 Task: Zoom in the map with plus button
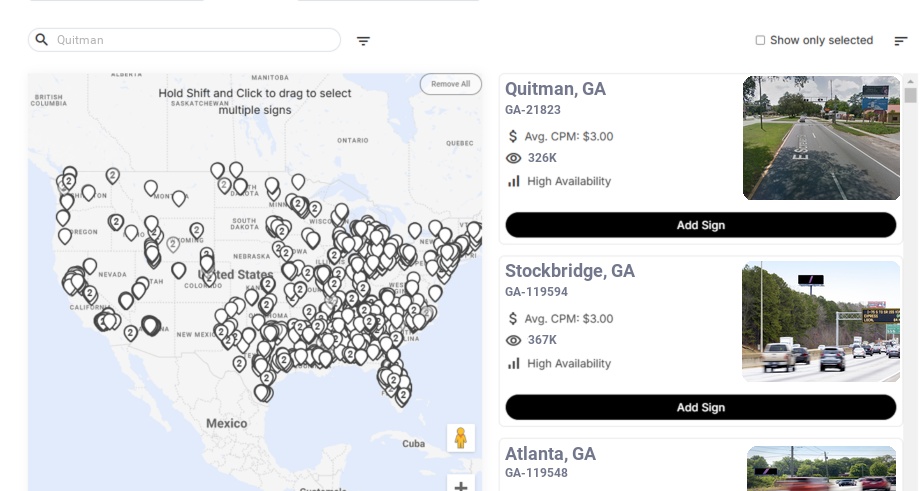click(x=460, y=486)
